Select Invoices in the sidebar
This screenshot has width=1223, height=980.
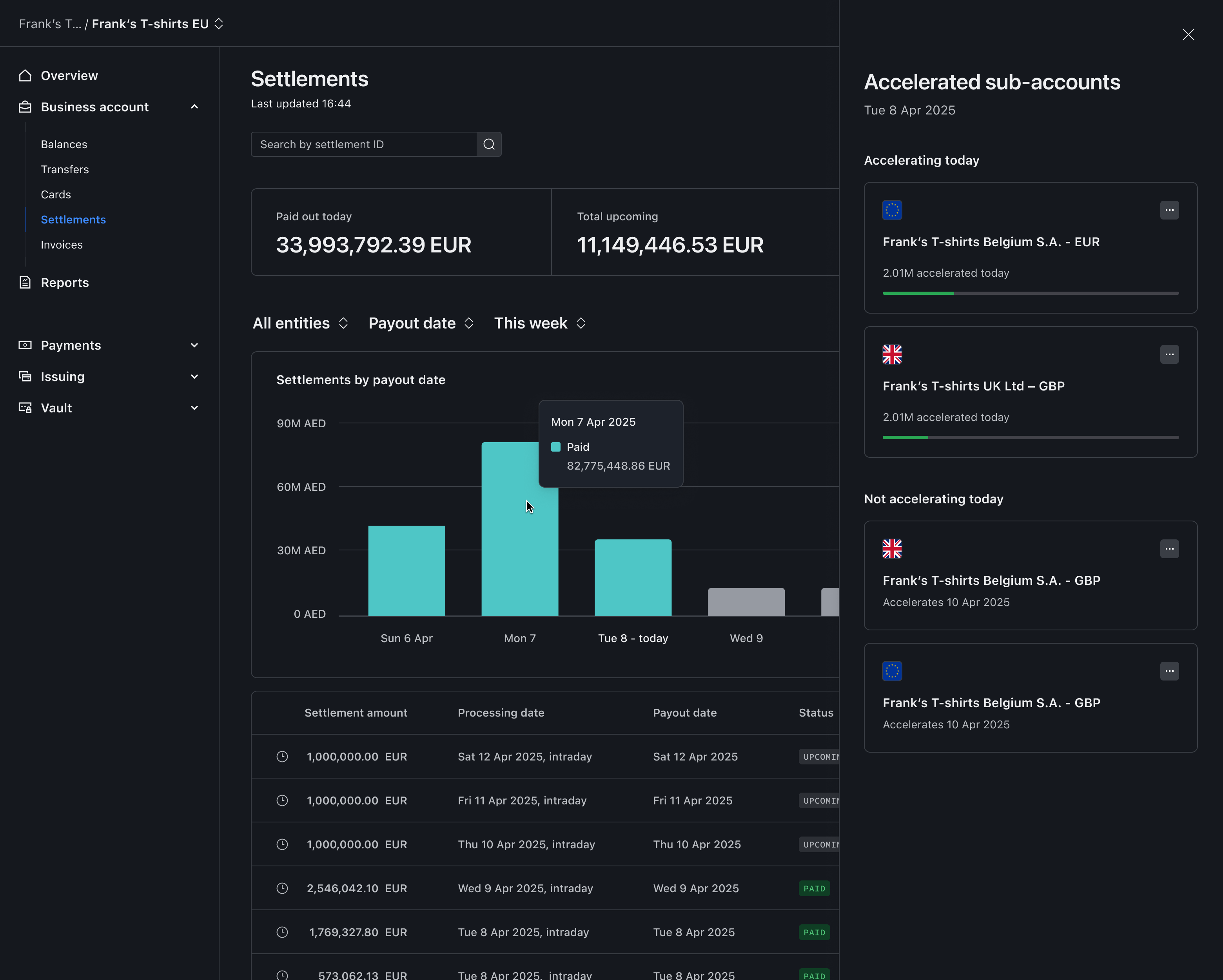[62, 245]
